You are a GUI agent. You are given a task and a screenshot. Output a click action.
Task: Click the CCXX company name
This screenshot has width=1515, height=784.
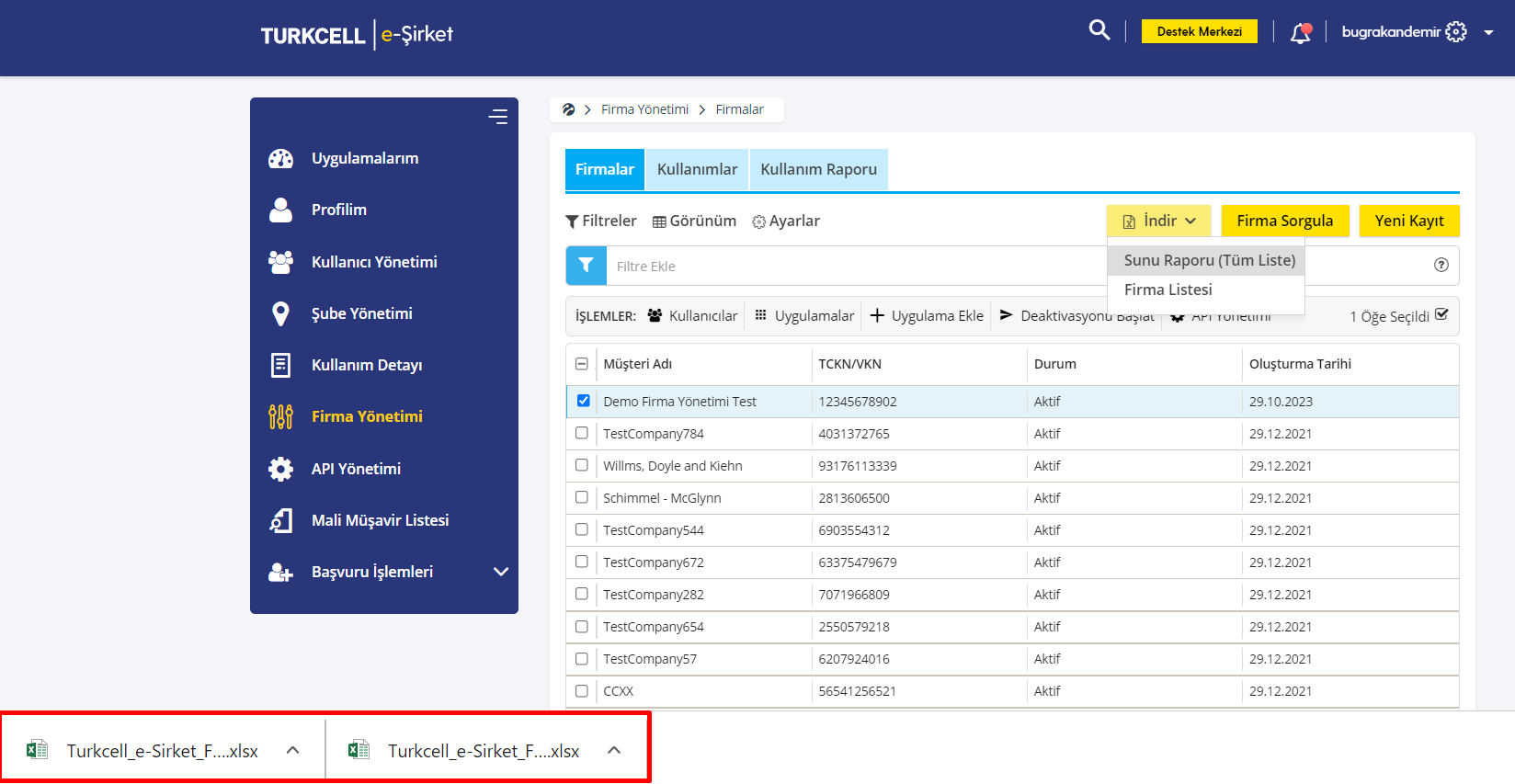click(x=619, y=691)
